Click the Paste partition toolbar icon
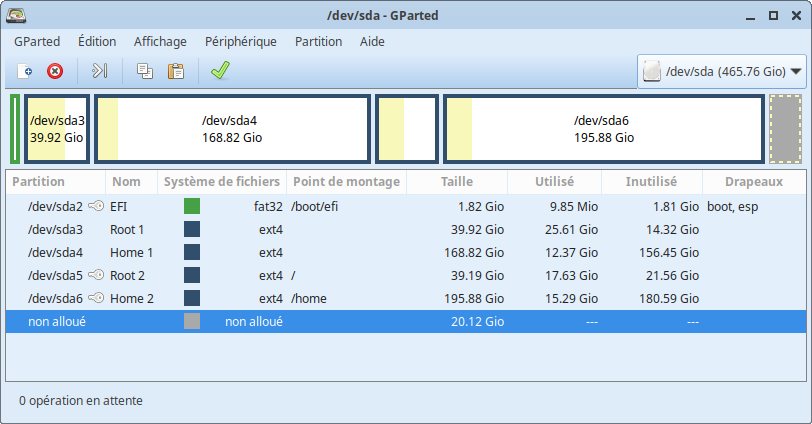This screenshot has height=424, width=812. pyautogui.click(x=176, y=71)
